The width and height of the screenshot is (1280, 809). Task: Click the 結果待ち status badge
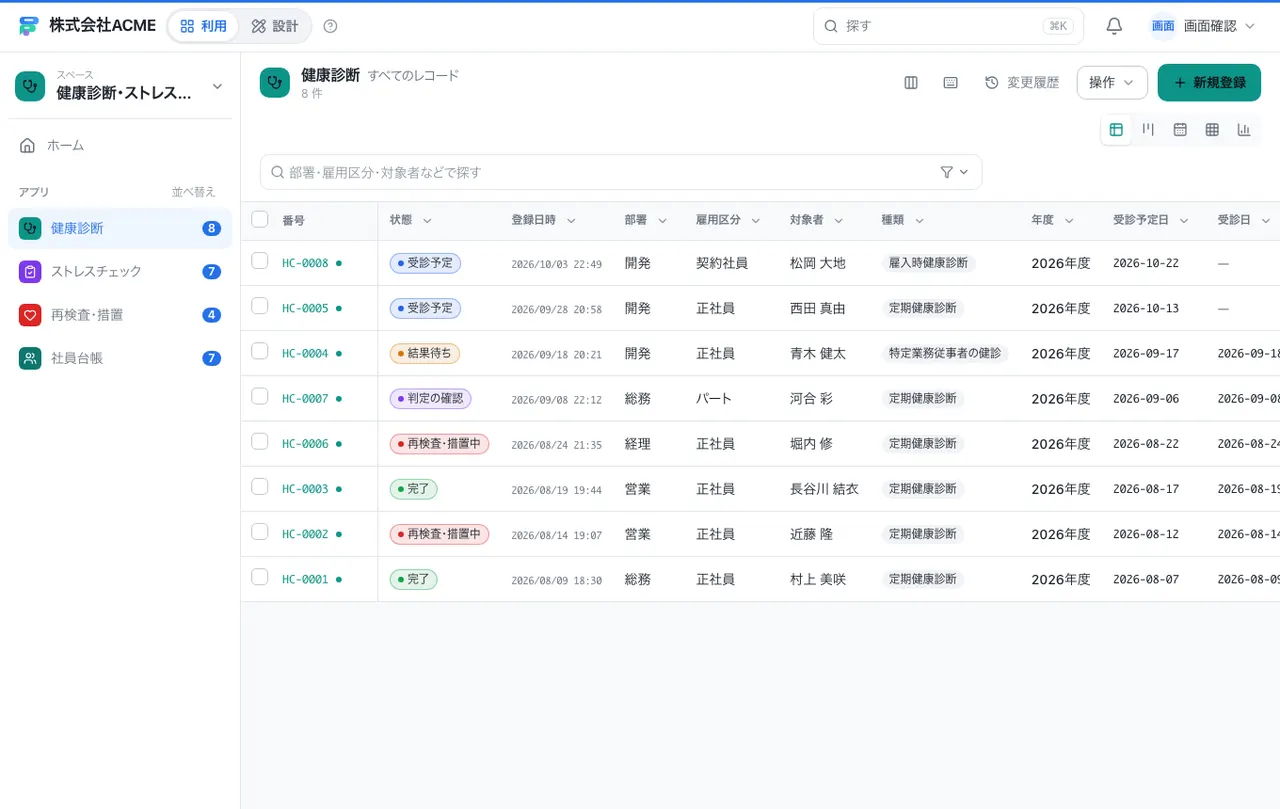425,353
